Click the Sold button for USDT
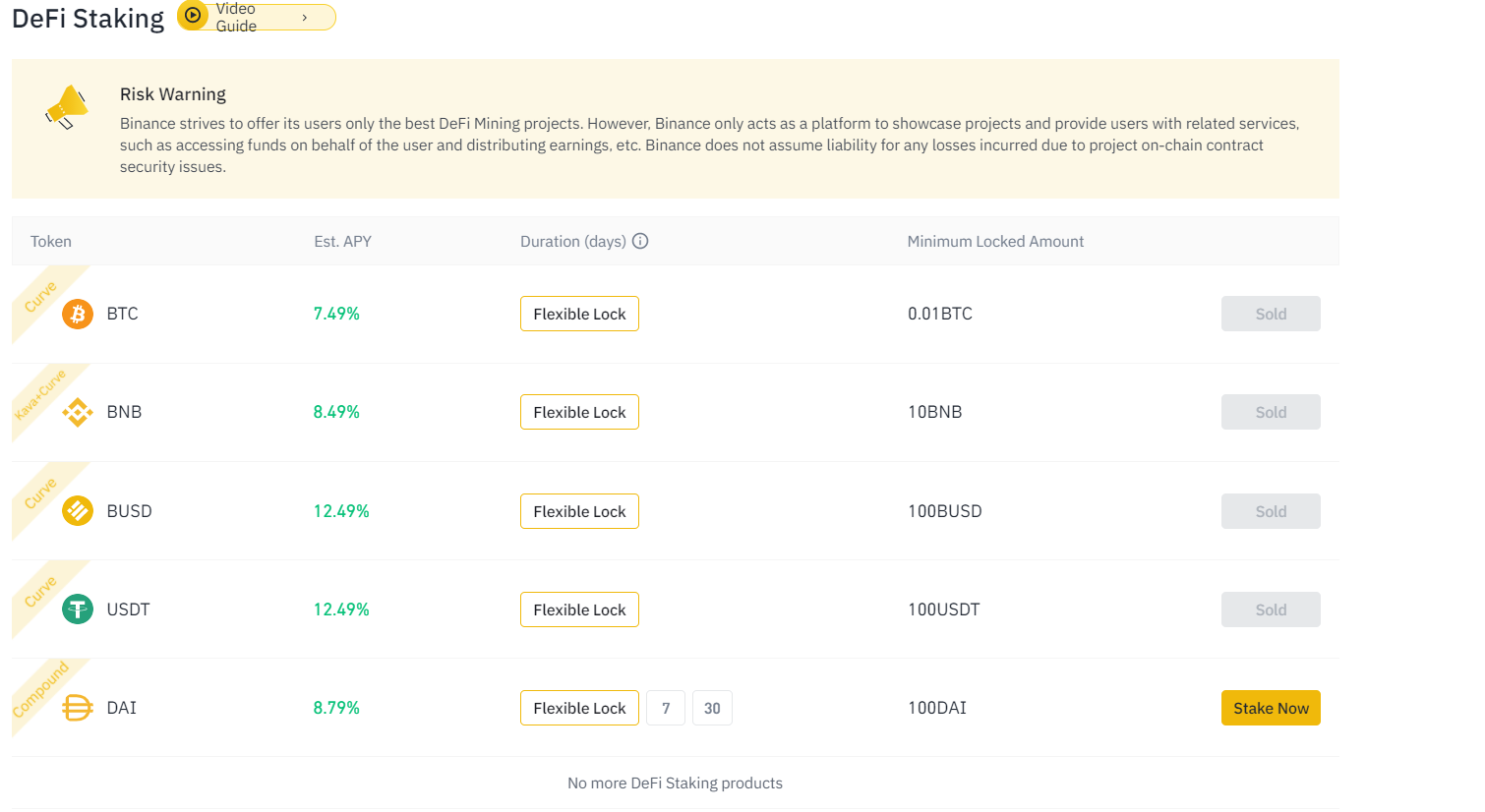Image resolution: width=1485 pixels, height=812 pixels. click(1271, 609)
